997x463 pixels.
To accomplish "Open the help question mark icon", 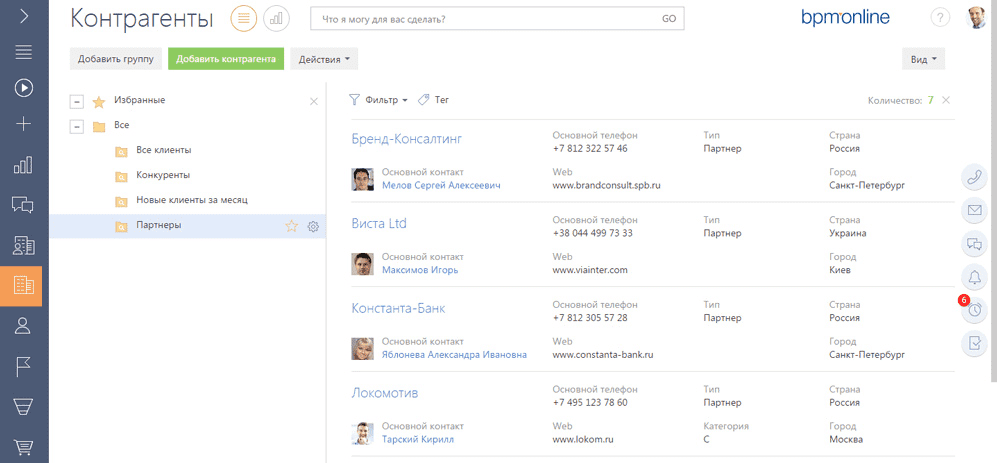I will [x=940, y=18].
